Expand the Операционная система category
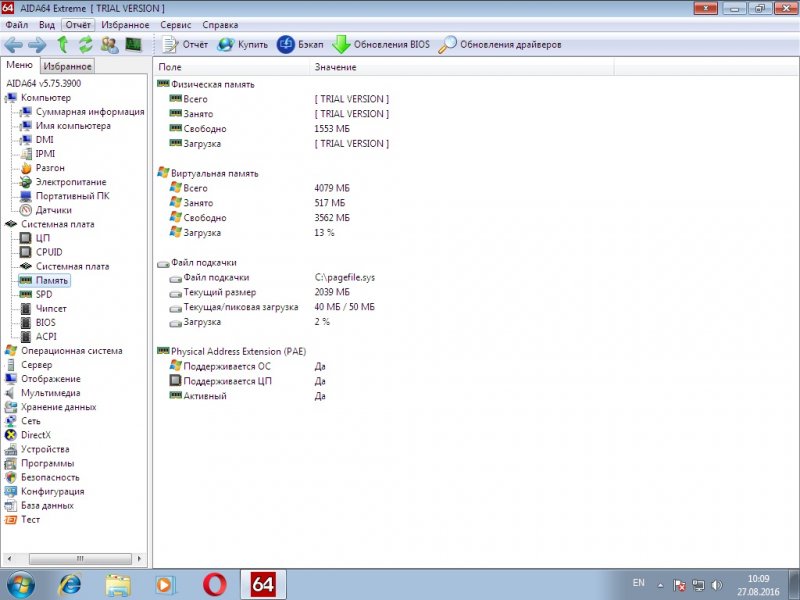The image size is (800, 600). pos(71,351)
